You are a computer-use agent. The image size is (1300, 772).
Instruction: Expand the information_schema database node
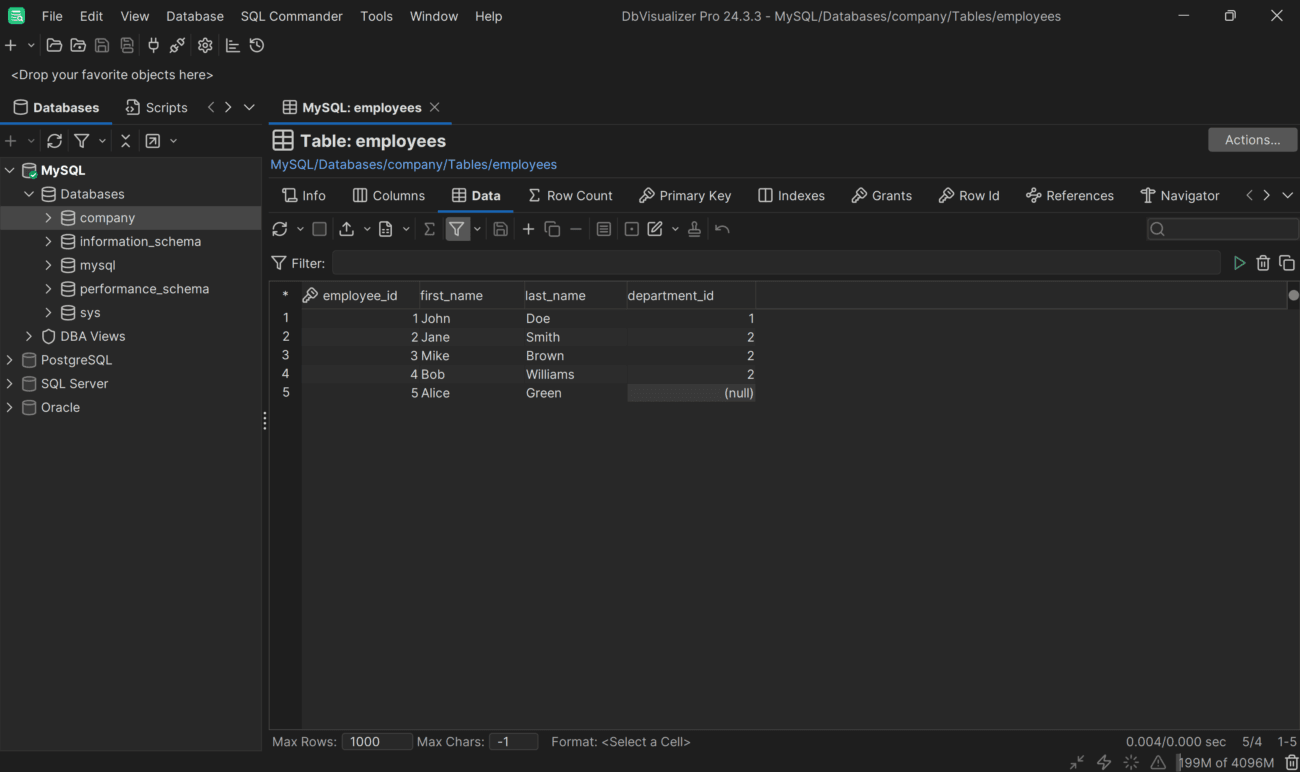pyautogui.click(x=48, y=241)
